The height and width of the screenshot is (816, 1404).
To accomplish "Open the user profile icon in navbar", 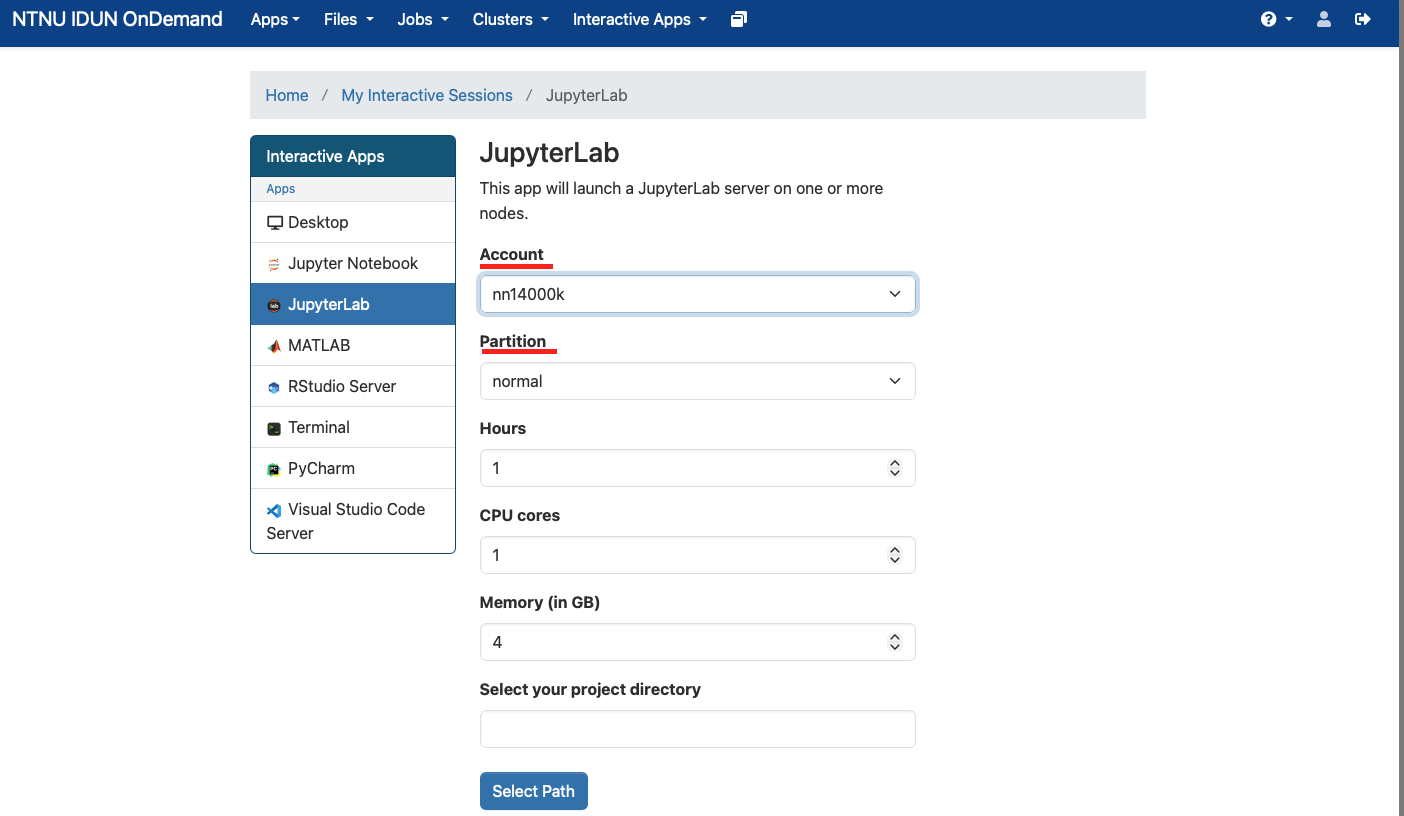I will 1323,19.
